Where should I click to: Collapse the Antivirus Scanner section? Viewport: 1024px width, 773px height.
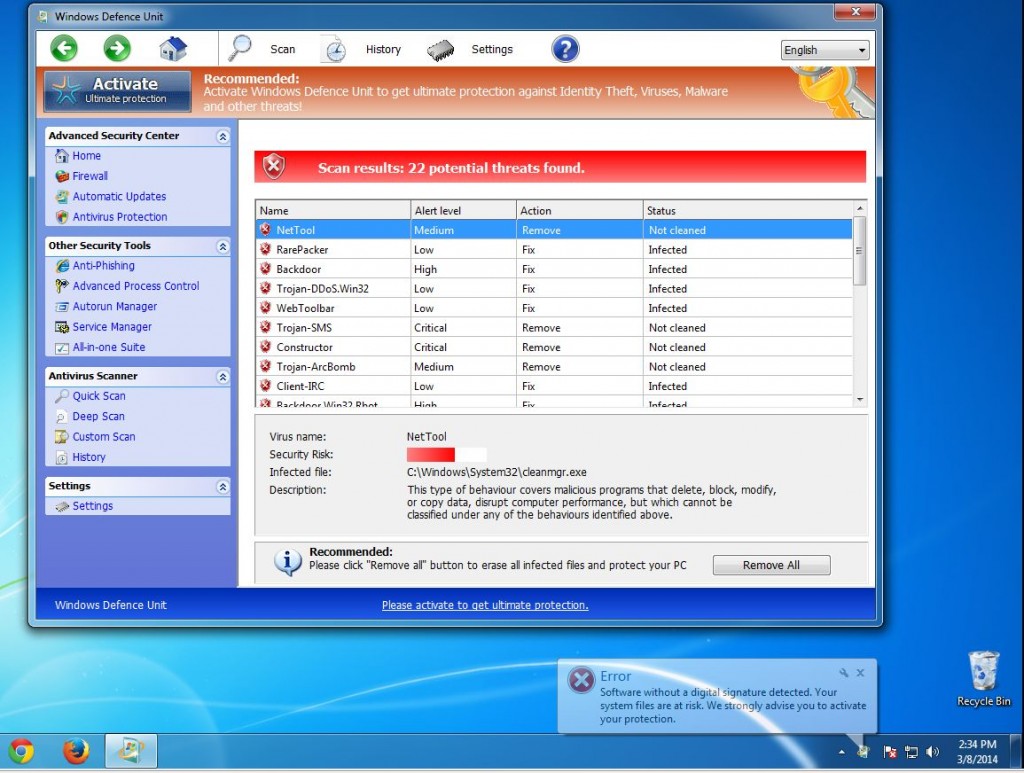pos(222,377)
